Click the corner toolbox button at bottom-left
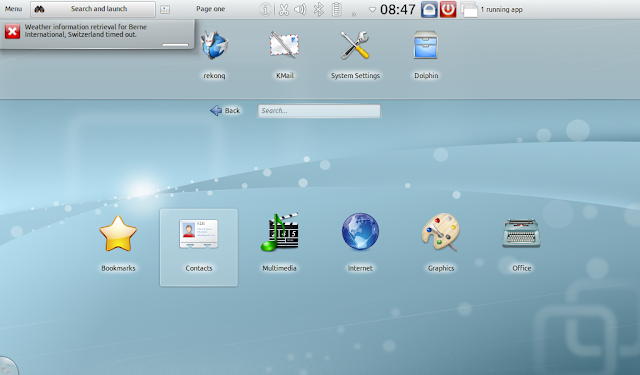 [x=7, y=367]
